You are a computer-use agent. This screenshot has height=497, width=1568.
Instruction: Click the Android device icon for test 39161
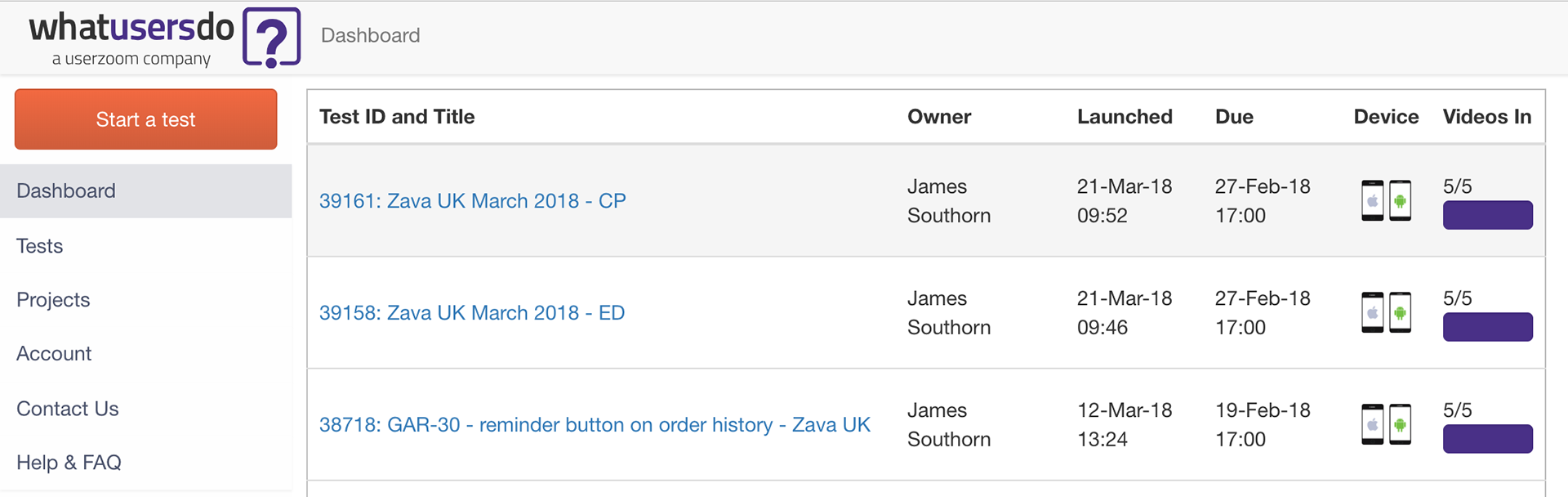tap(1401, 201)
